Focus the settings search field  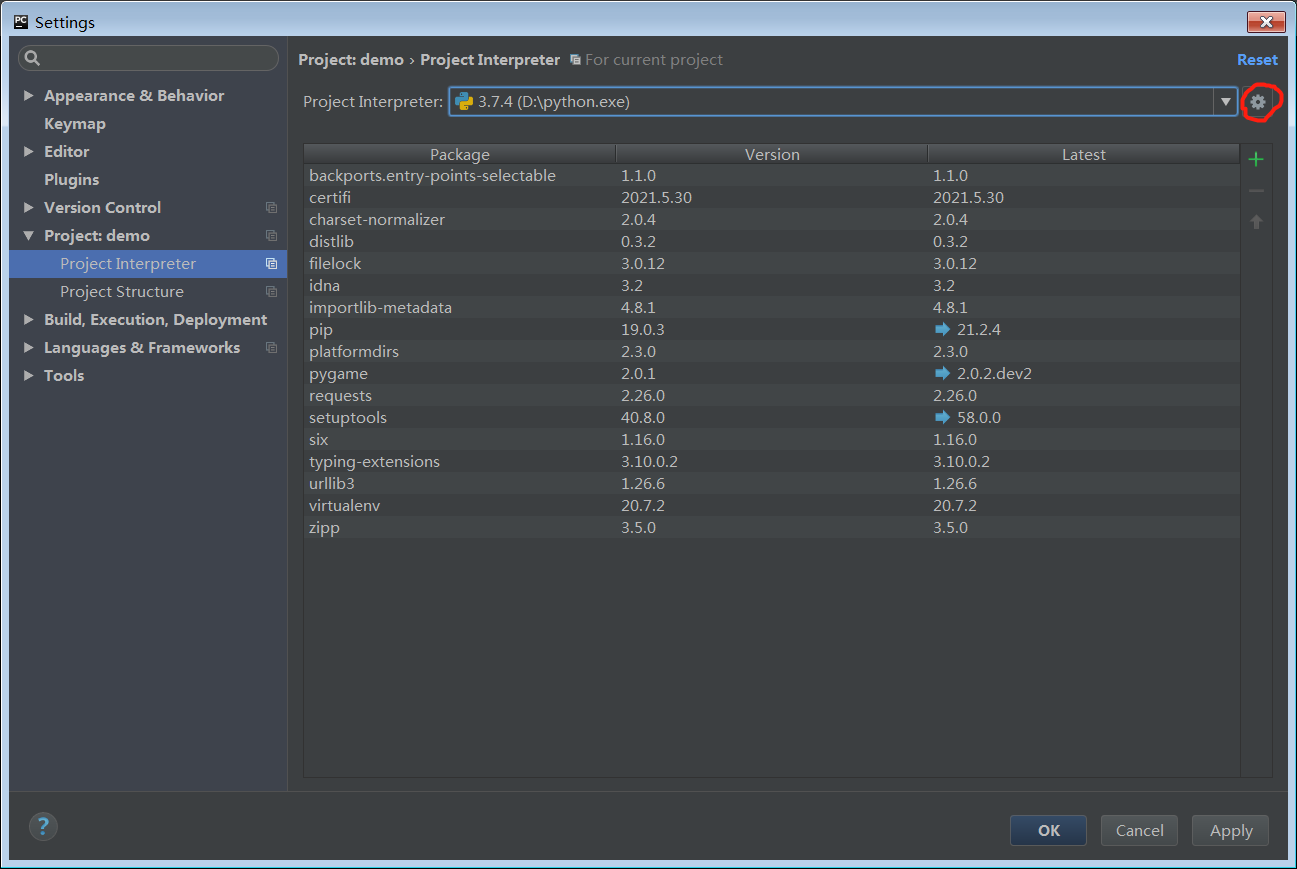(x=148, y=58)
